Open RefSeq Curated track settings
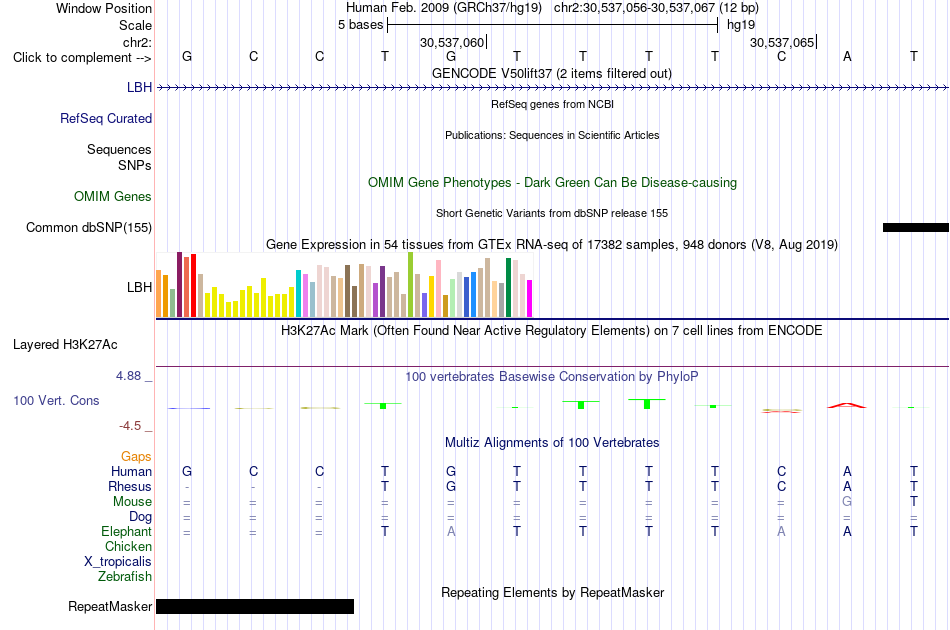The height and width of the screenshot is (630, 950). point(106,118)
